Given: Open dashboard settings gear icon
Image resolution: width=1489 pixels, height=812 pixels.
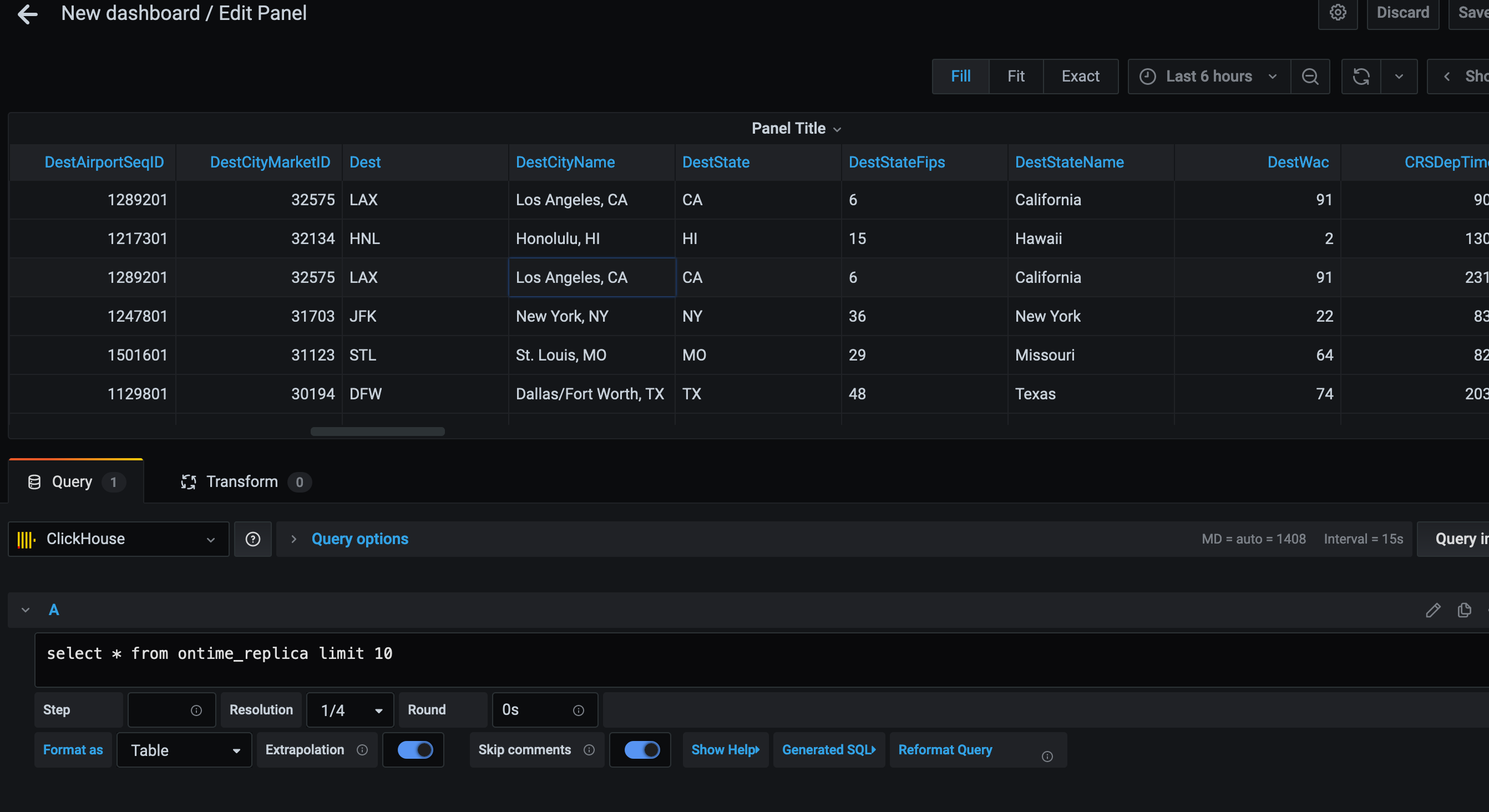Looking at the screenshot, I should [x=1337, y=13].
